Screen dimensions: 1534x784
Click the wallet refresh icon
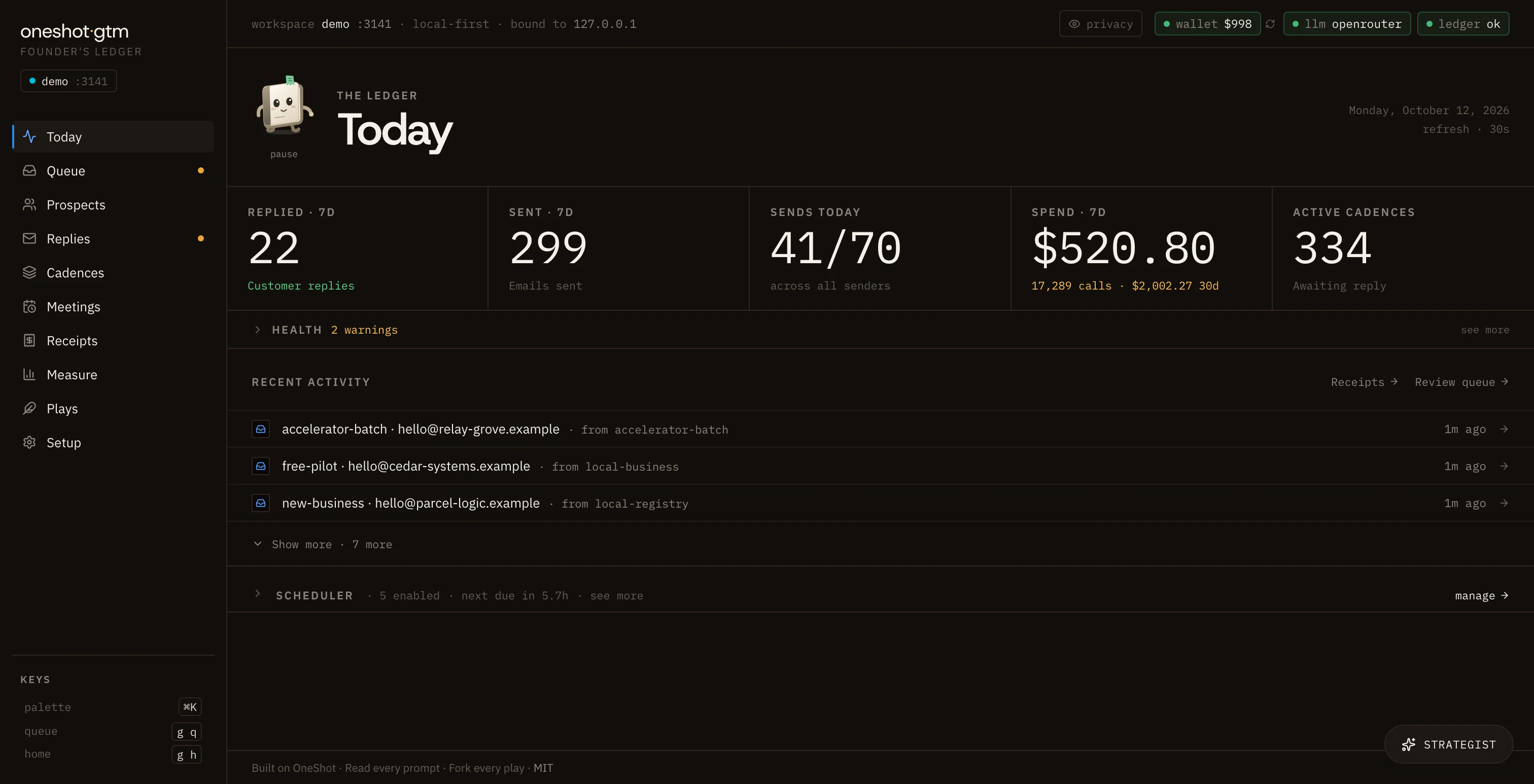[x=1270, y=24]
